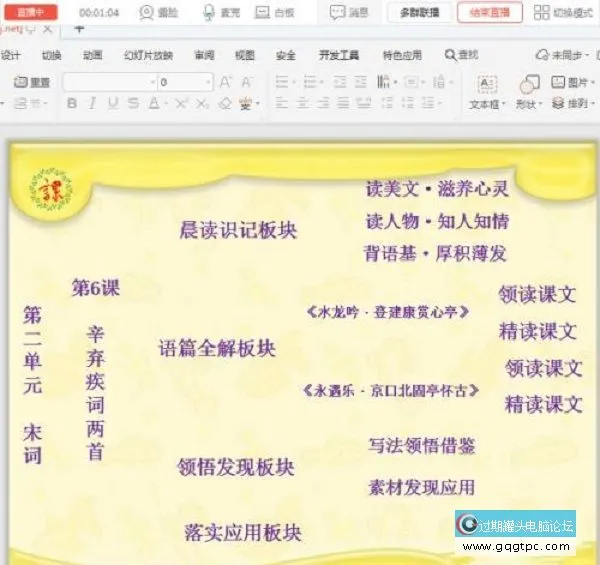
Task: Apply bullet list icon
Action: pyautogui.click(x=282, y=82)
